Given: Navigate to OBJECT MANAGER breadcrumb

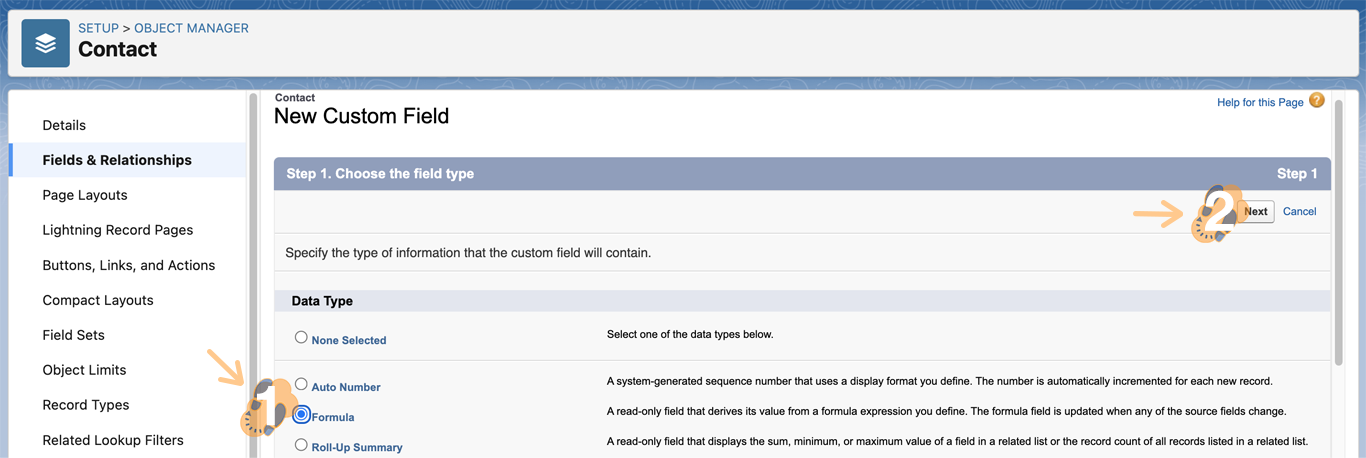Looking at the screenshot, I should pyautogui.click(x=191, y=28).
